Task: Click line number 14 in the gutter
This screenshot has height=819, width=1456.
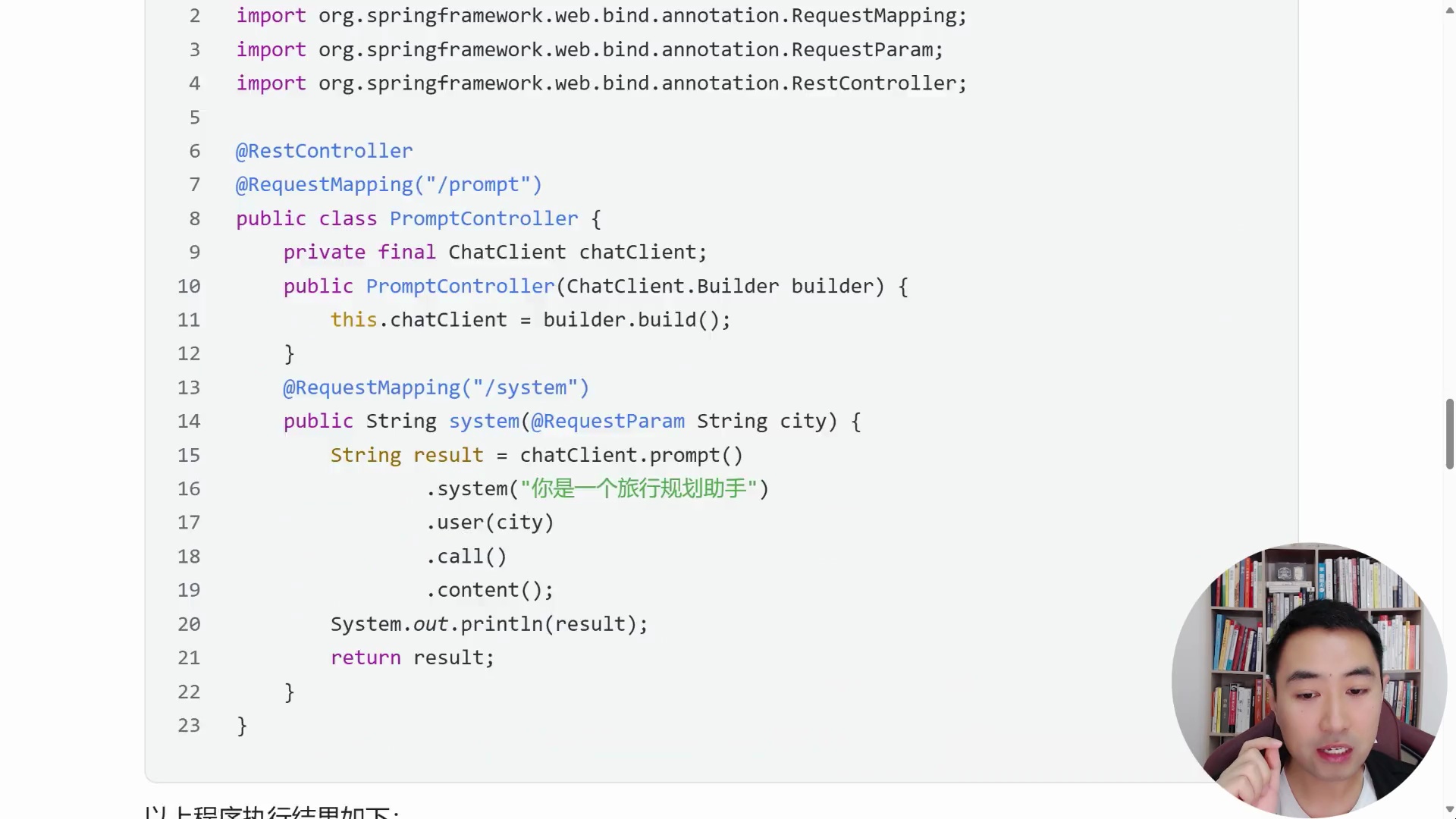Action: click(189, 422)
